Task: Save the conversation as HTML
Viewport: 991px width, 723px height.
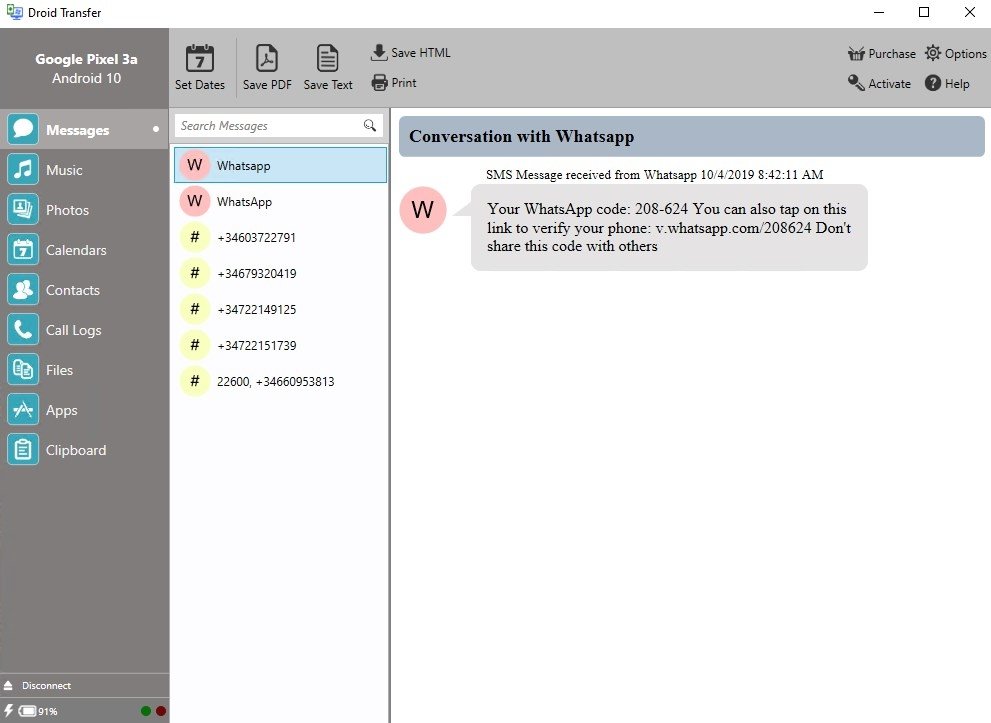Action: tap(411, 52)
